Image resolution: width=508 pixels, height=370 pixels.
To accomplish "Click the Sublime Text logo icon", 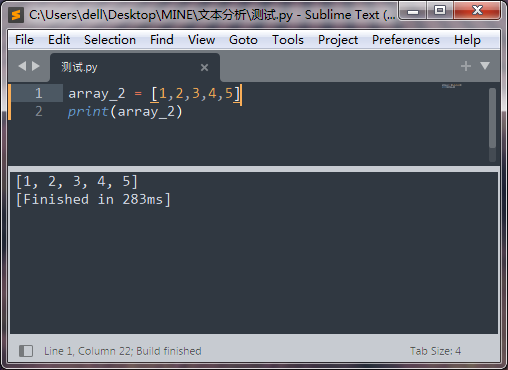I will click(x=16, y=15).
